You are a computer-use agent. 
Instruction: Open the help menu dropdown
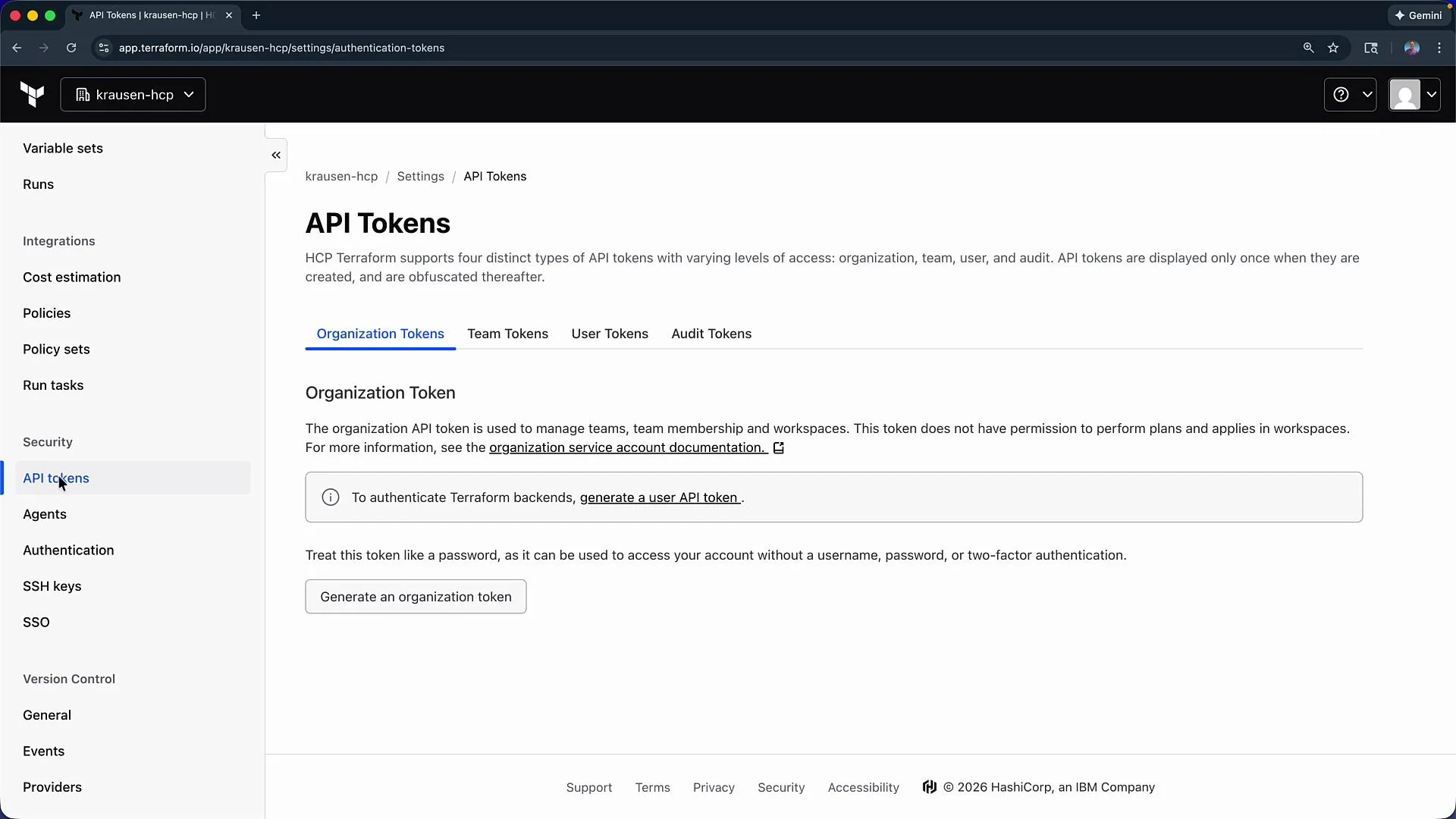1351,95
